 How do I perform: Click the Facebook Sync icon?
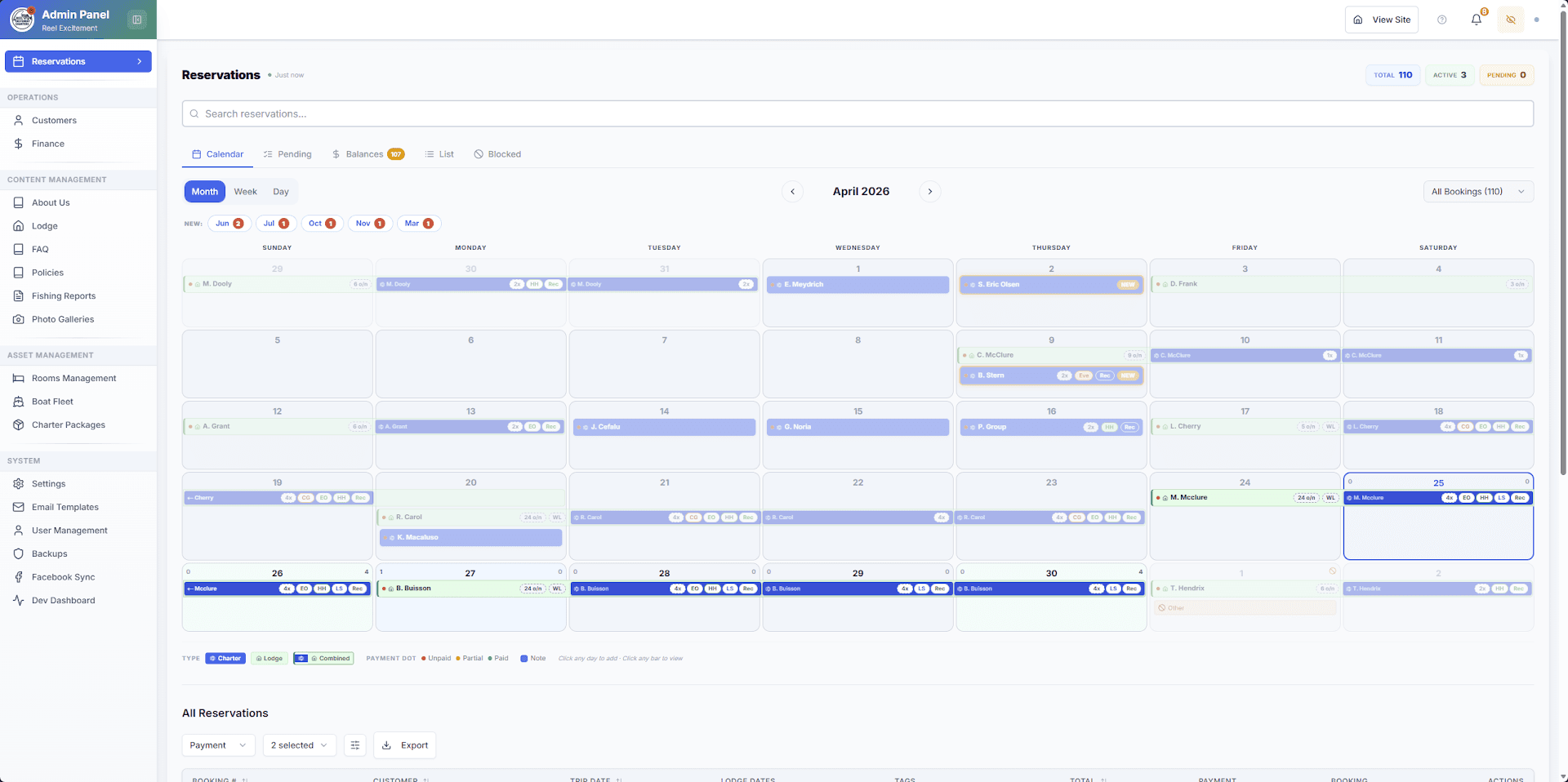pyautogui.click(x=18, y=577)
